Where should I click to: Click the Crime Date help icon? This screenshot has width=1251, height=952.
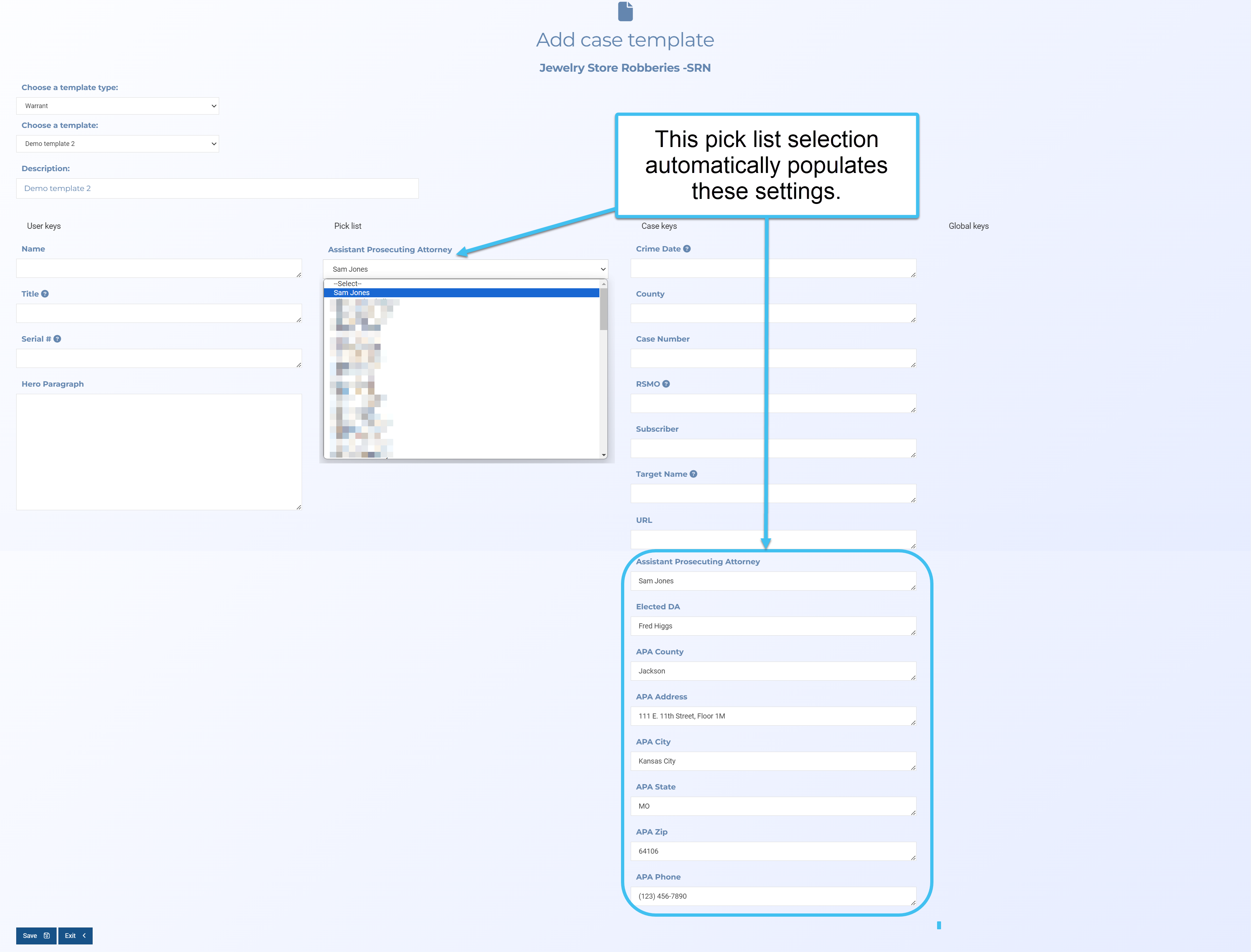tap(687, 249)
